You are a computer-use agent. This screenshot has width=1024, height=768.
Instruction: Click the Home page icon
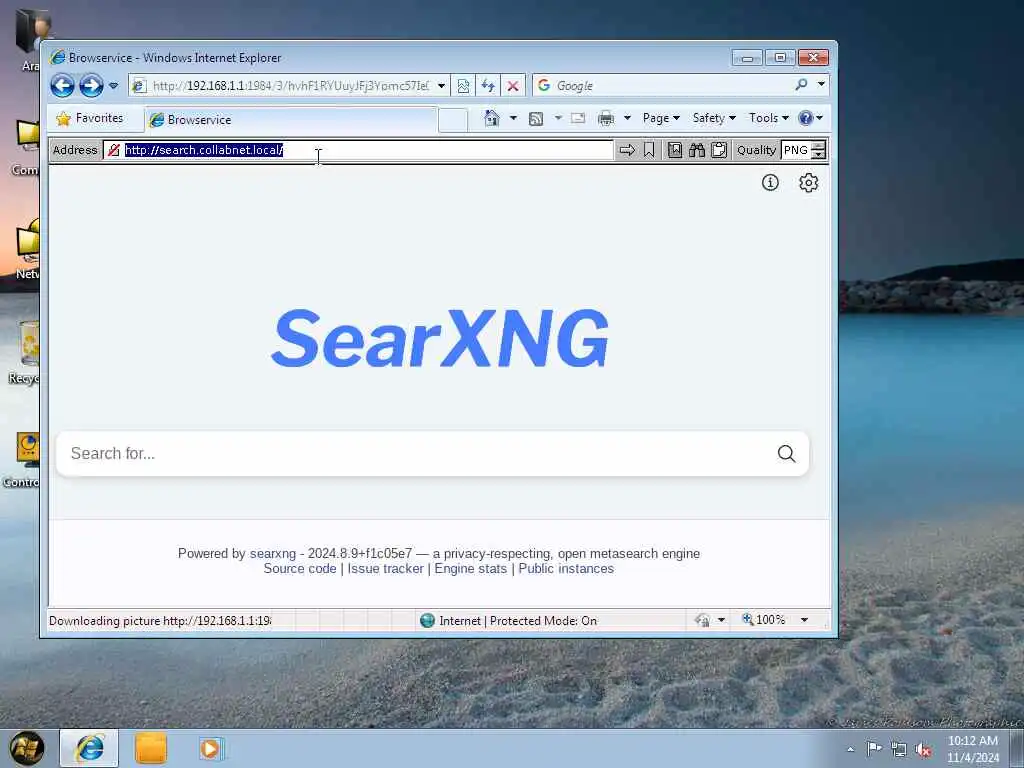tap(492, 118)
